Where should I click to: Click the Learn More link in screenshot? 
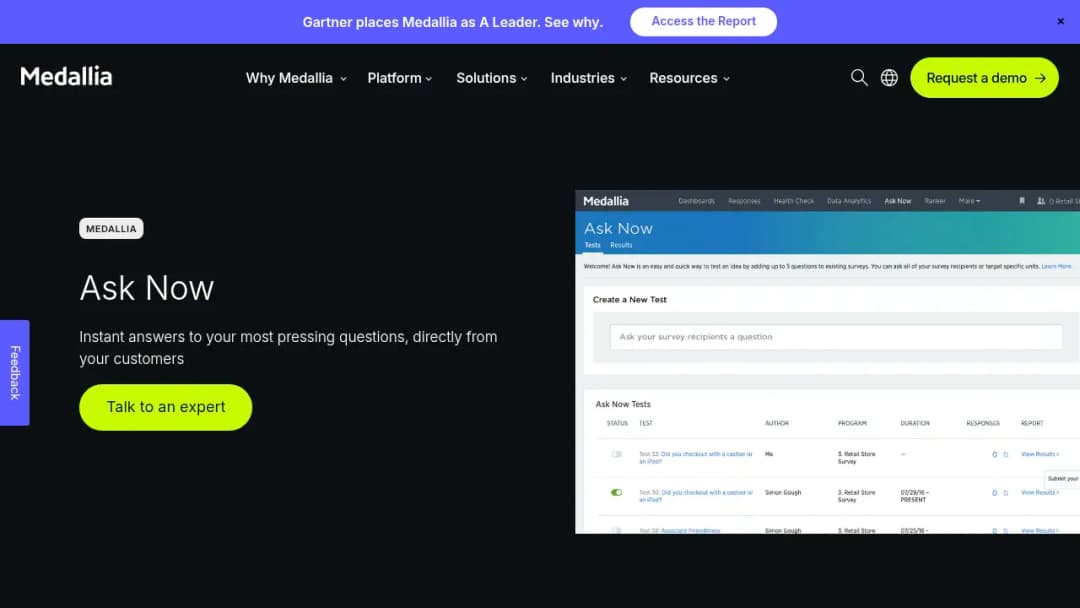coord(1056,266)
